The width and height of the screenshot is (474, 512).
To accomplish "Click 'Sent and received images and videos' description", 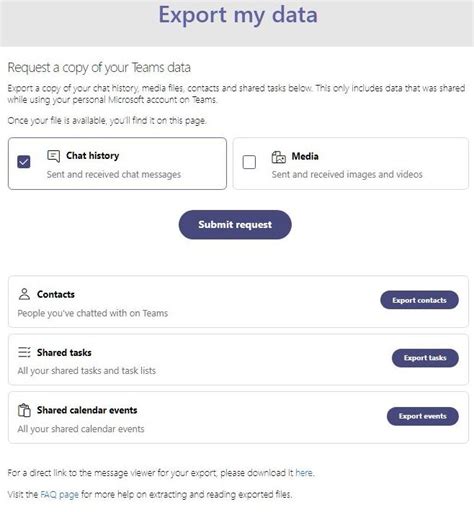I will (347, 174).
